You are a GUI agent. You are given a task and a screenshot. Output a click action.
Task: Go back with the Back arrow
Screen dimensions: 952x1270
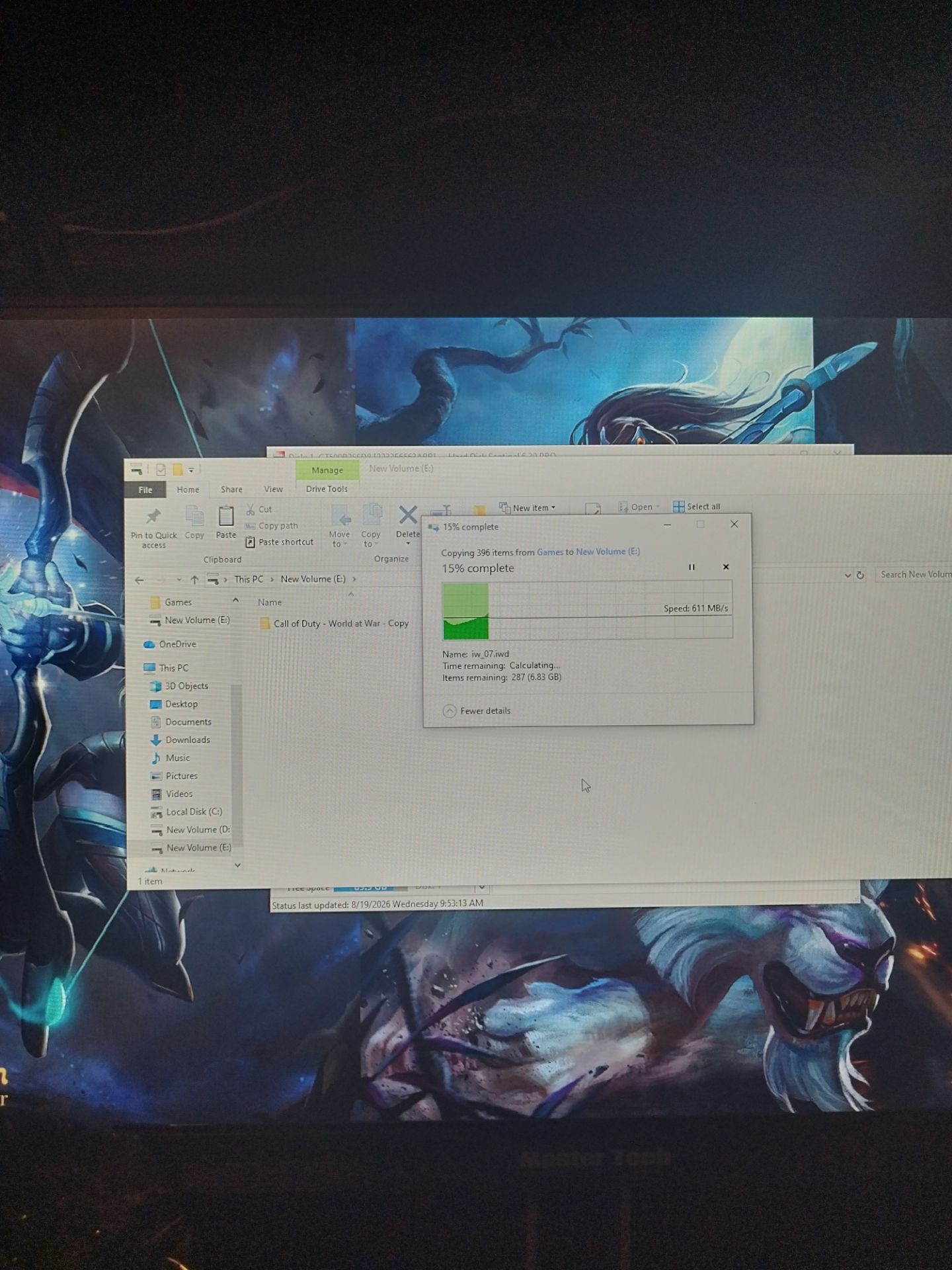coord(139,580)
